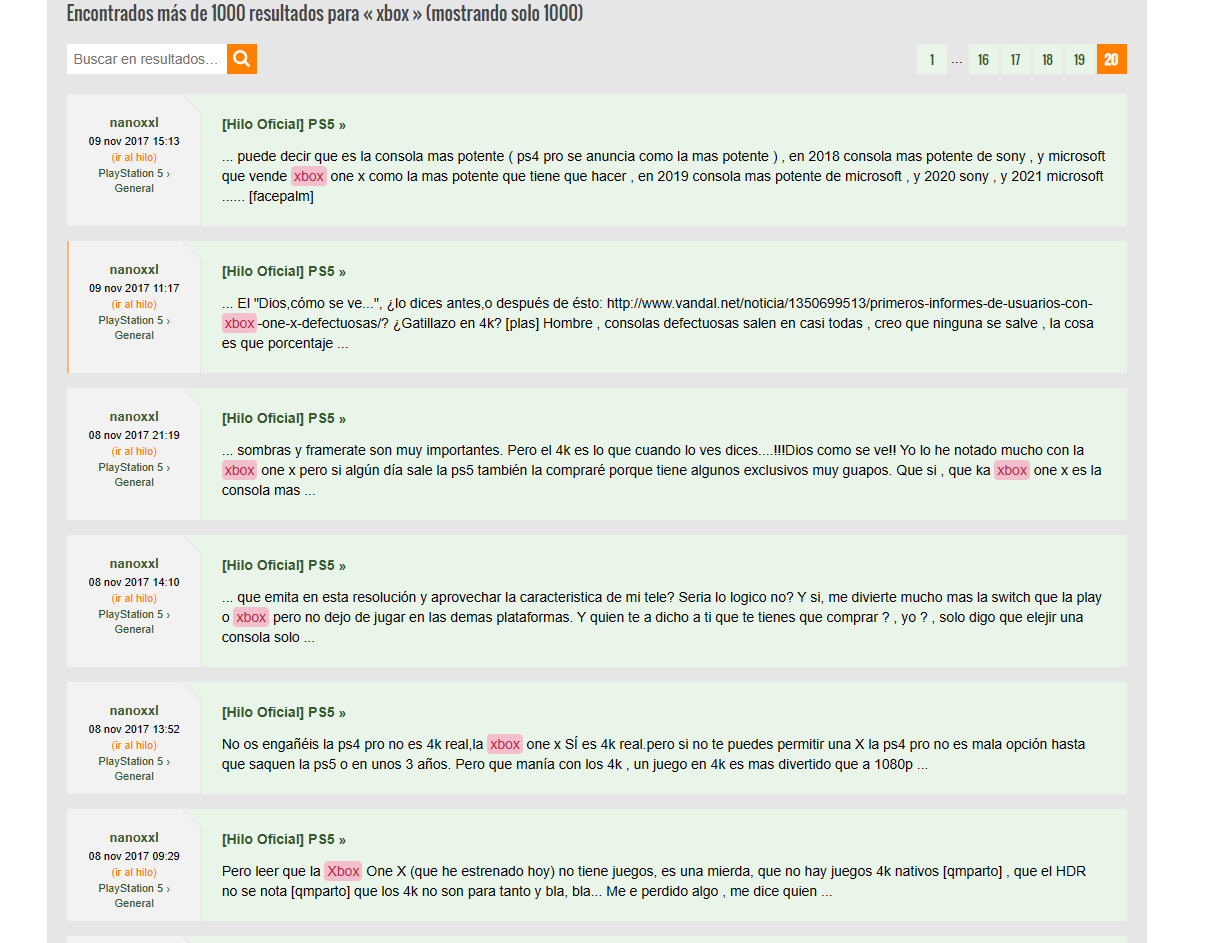Open '[Hilo Oficial] PS5' thread from 08 nov 21:19 post
The image size is (1218, 943).
(284, 419)
